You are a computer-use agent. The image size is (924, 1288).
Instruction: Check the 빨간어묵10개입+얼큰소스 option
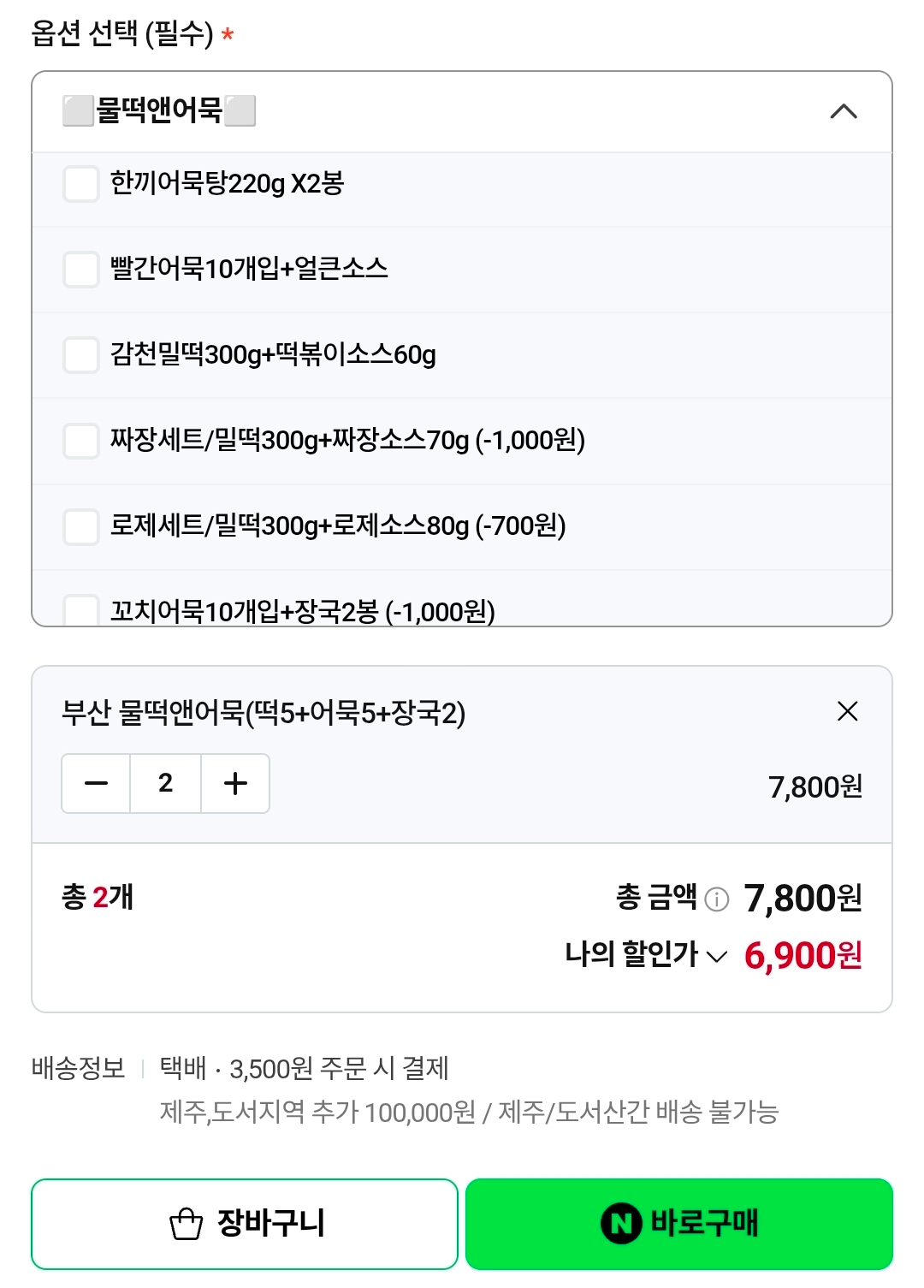point(81,270)
